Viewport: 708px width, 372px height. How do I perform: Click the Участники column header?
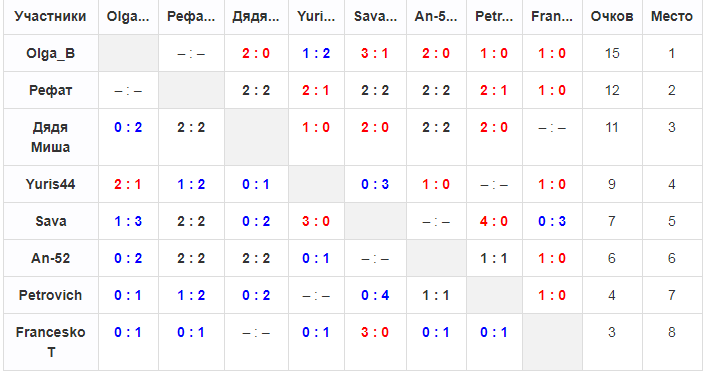pos(50,17)
